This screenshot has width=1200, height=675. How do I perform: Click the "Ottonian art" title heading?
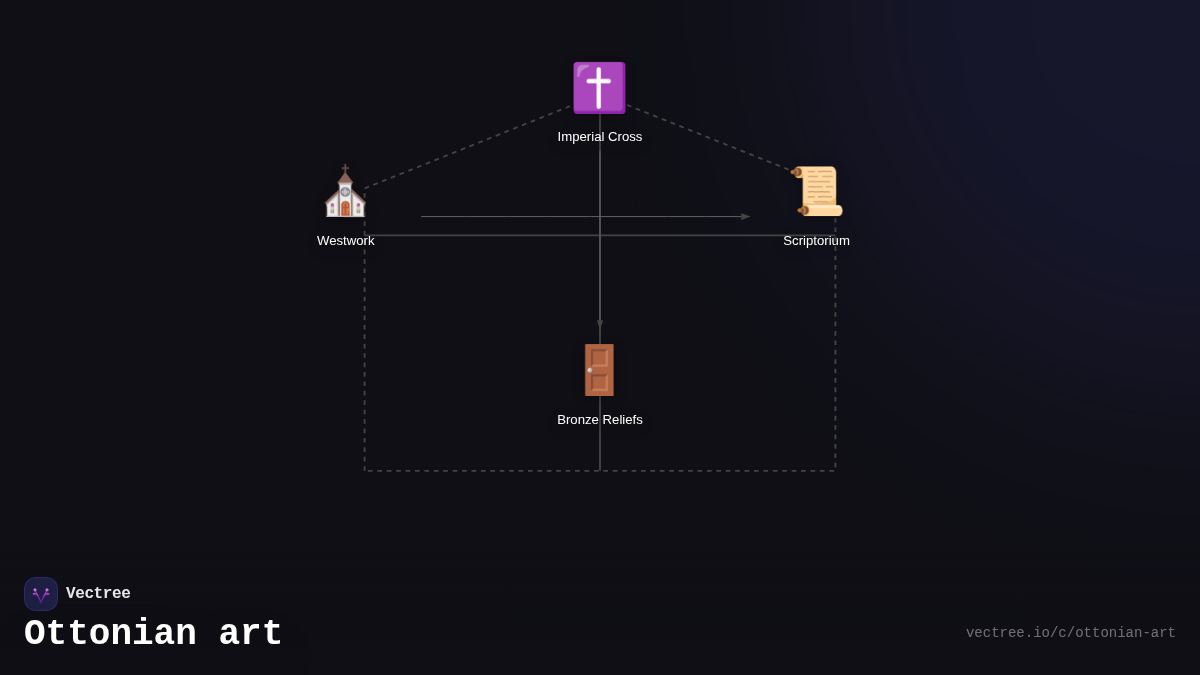pos(153,634)
